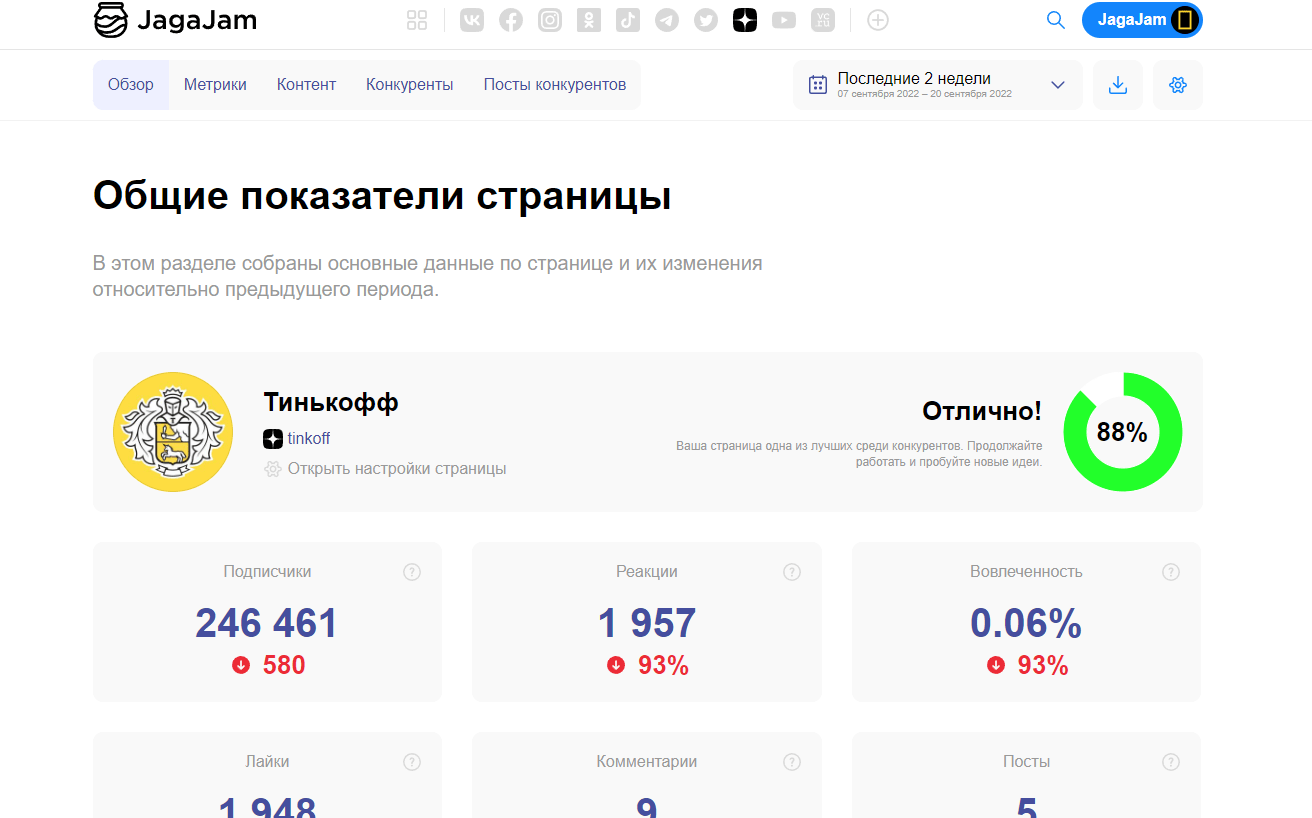Click the Отлично! rating heading
1312x818 pixels.
[x=982, y=411]
